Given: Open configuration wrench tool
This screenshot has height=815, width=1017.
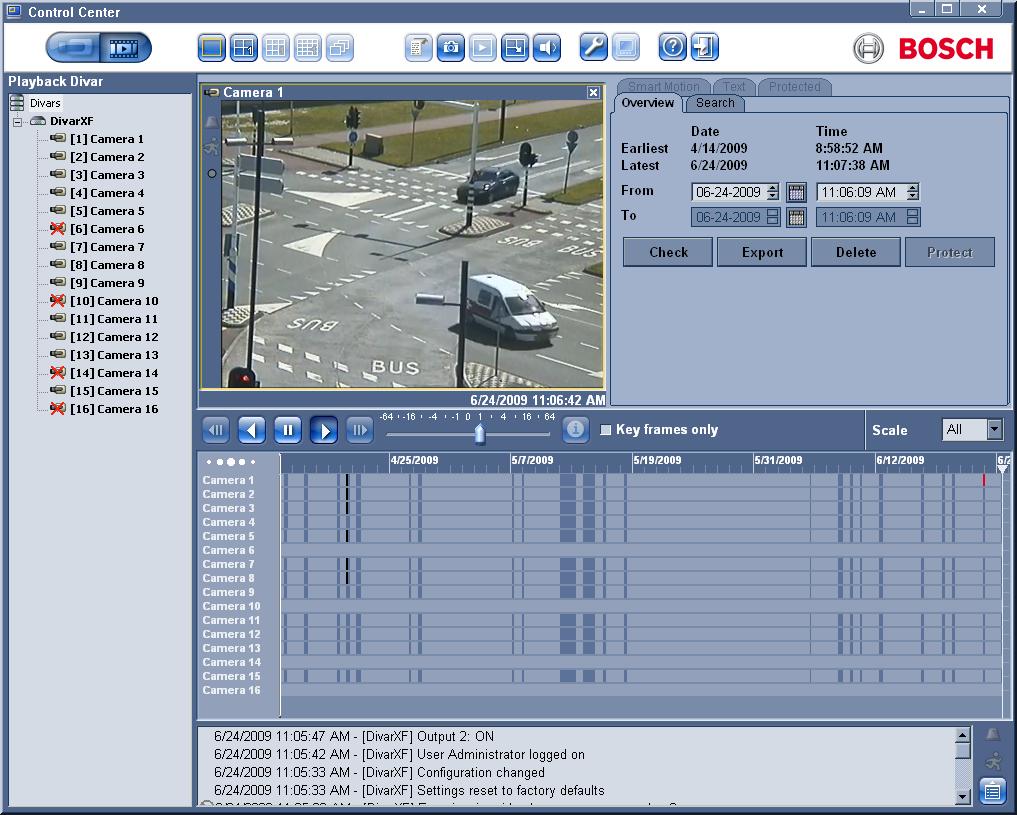Looking at the screenshot, I should coord(593,47).
